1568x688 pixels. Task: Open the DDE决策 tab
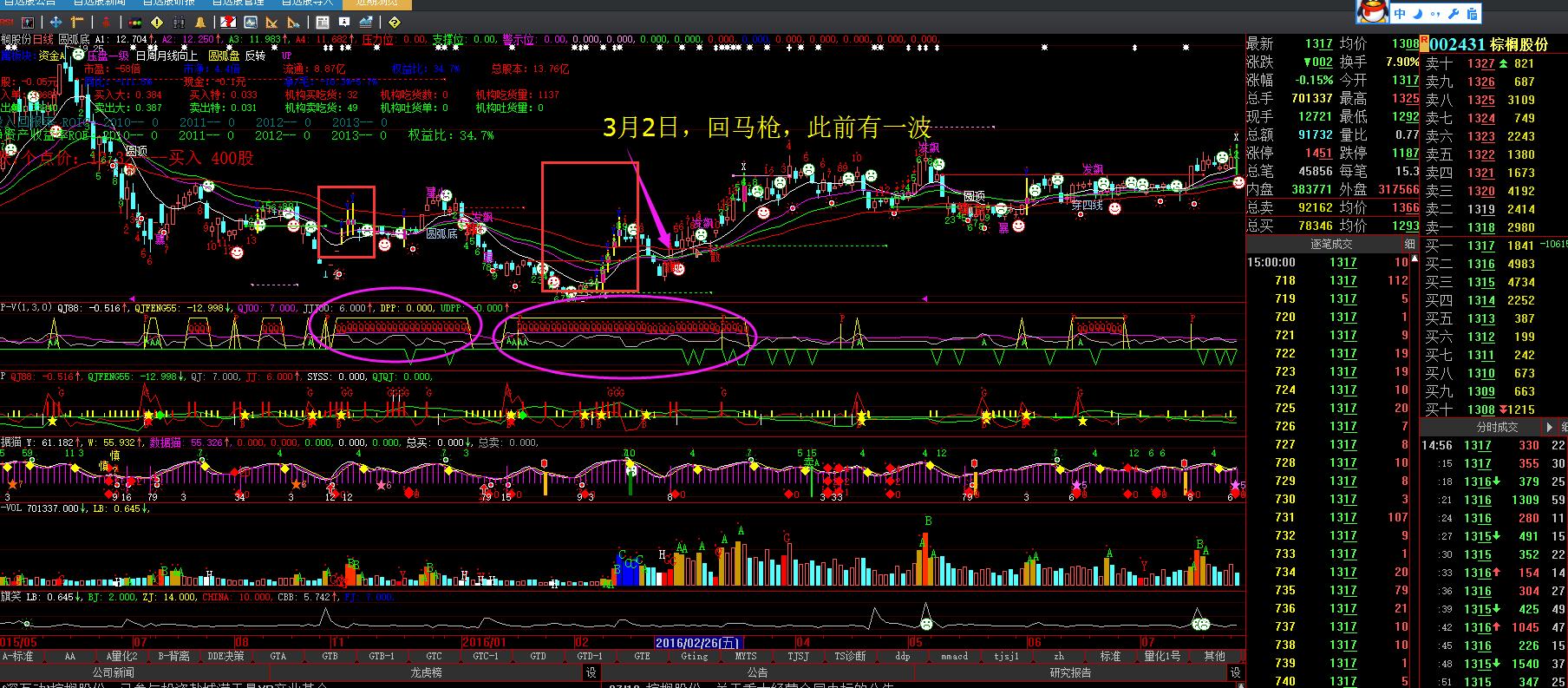(x=225, y=657)
